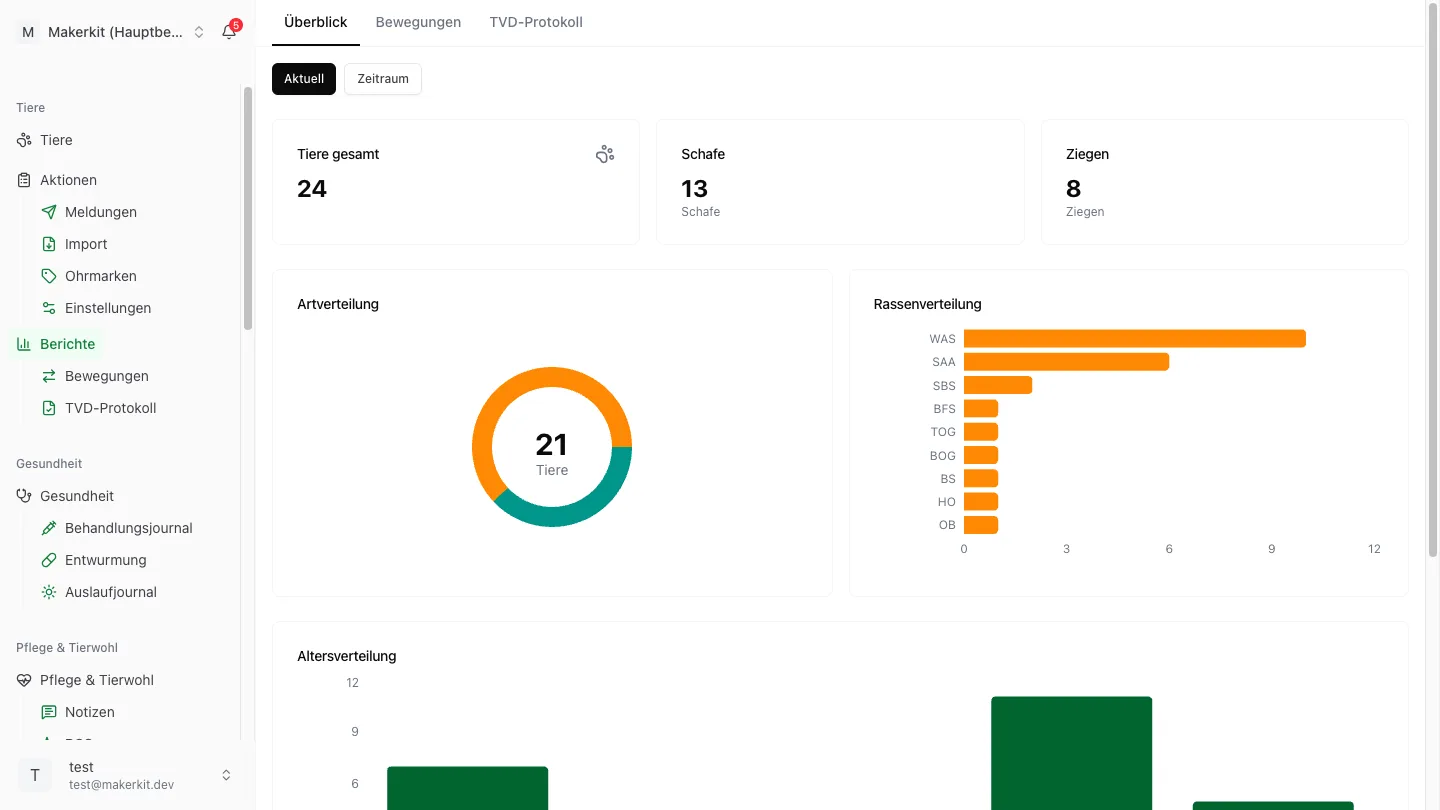Click the OB breed label
1440x810 pixels.
point(947,525)
